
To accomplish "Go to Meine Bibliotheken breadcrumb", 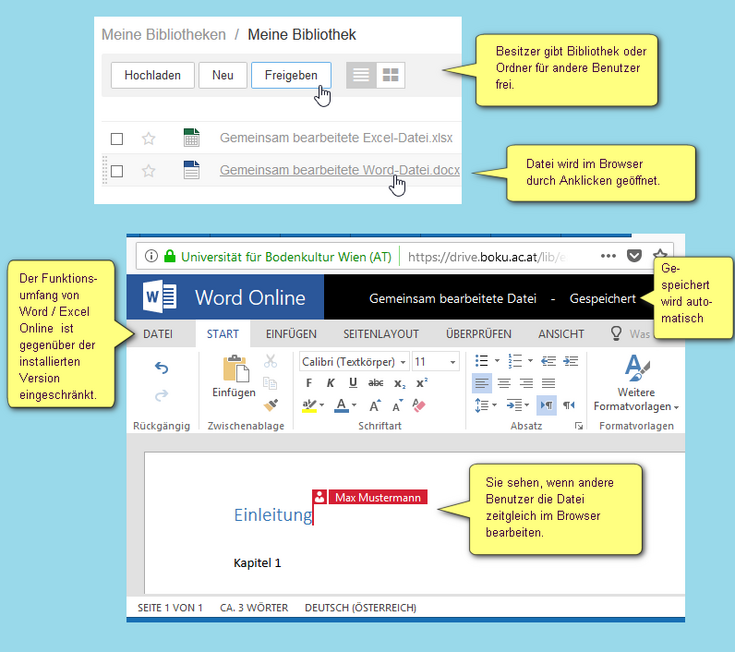I will 164,35.
